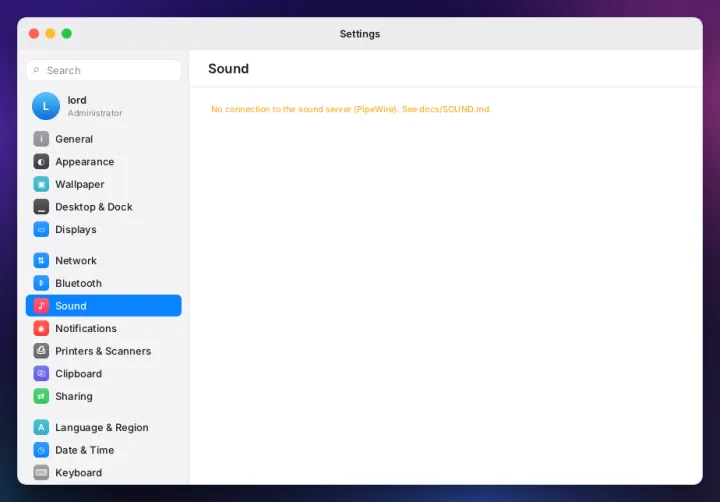Screen dimensions: 720x502
Task: Minimize the Settings window
Action: click(x=51, y=34)
